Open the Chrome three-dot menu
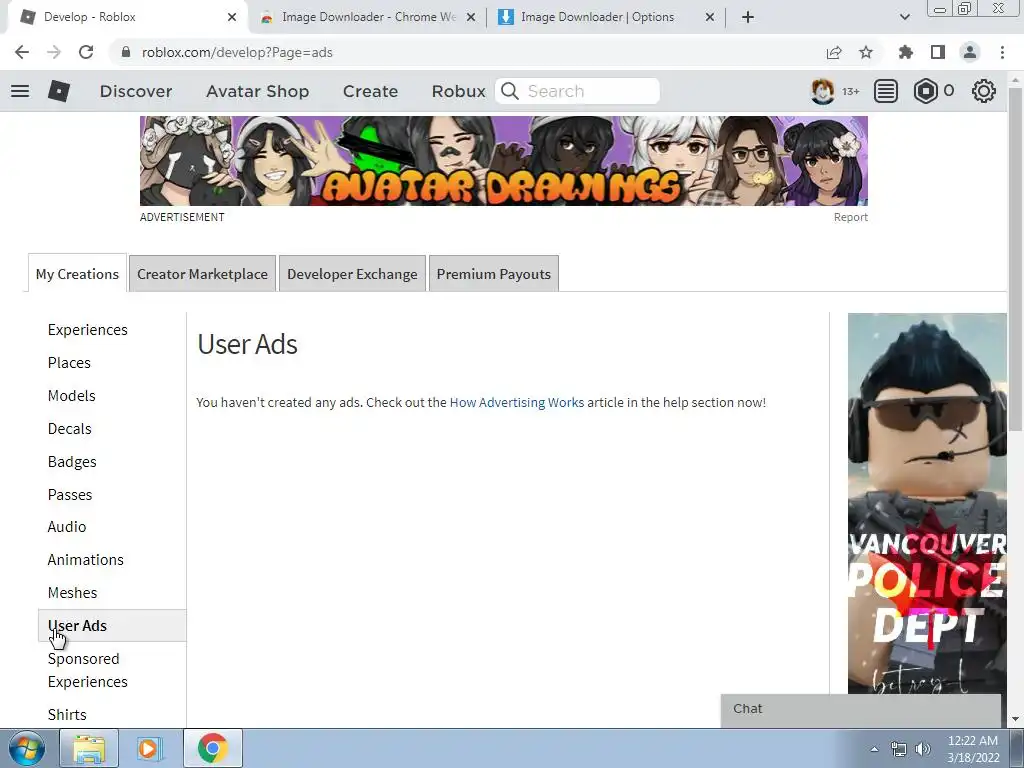The image size is (1024, 768). tap(1002, 52)
